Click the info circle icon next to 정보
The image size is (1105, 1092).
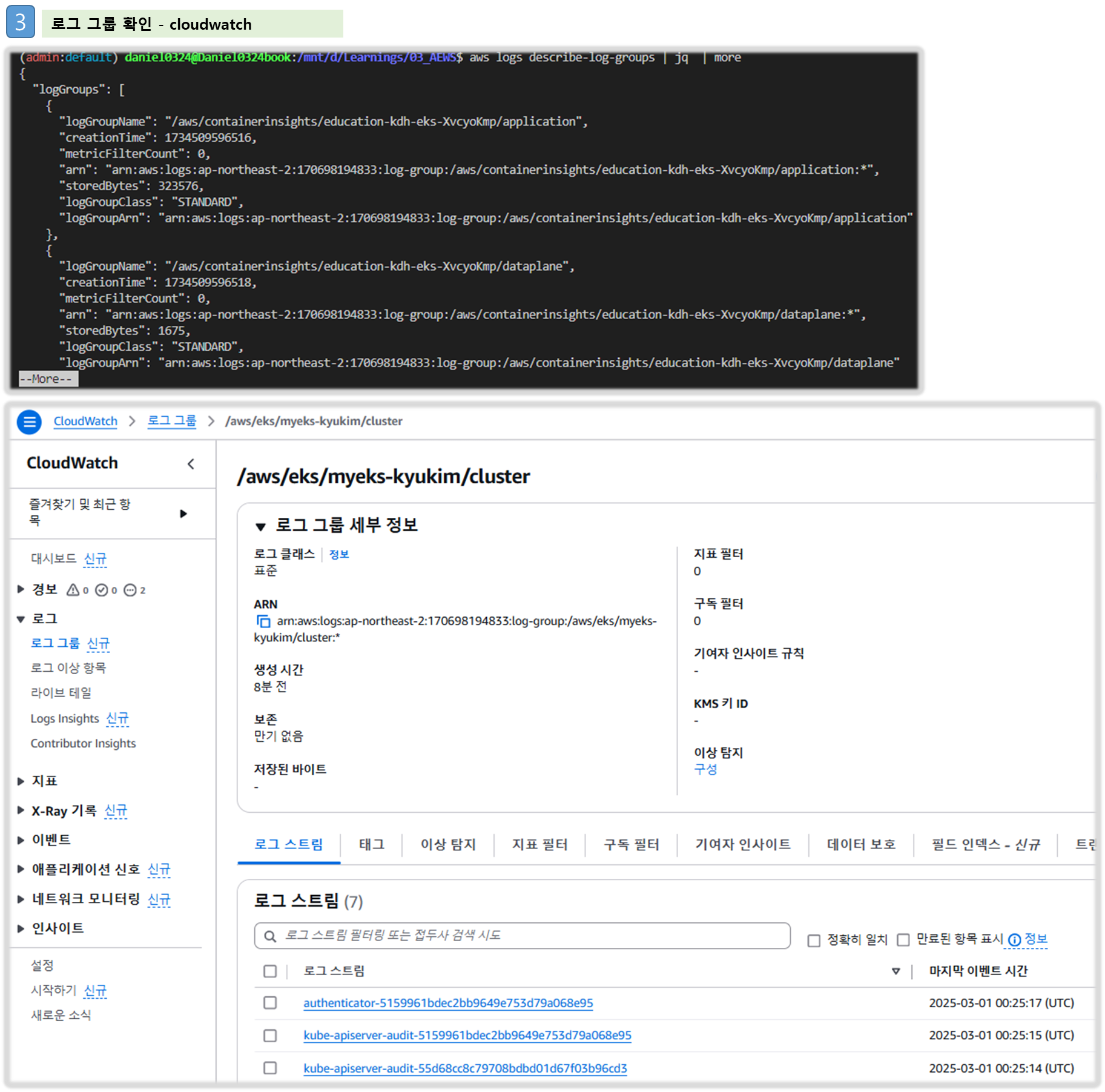[1014, 939]
